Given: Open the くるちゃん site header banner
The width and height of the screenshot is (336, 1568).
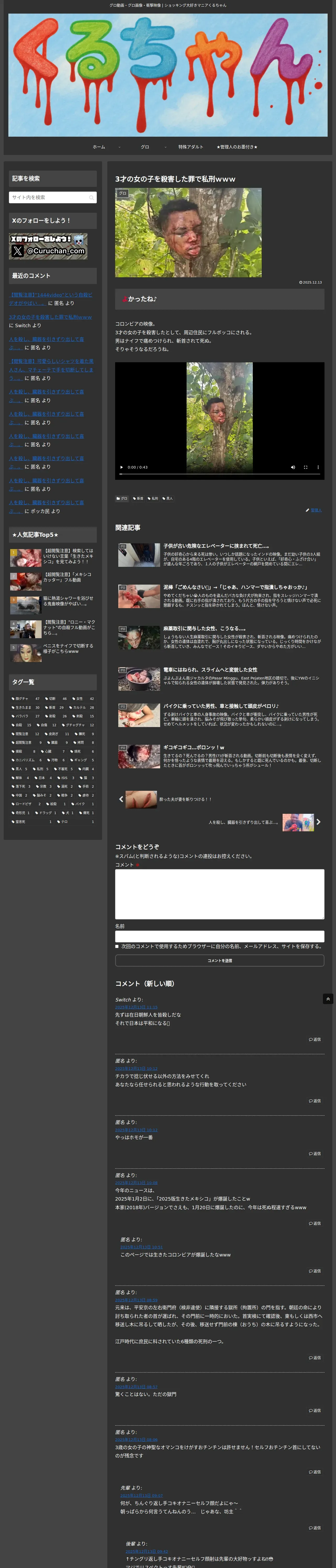Looking at the screenshot, I should coord(168,75).
